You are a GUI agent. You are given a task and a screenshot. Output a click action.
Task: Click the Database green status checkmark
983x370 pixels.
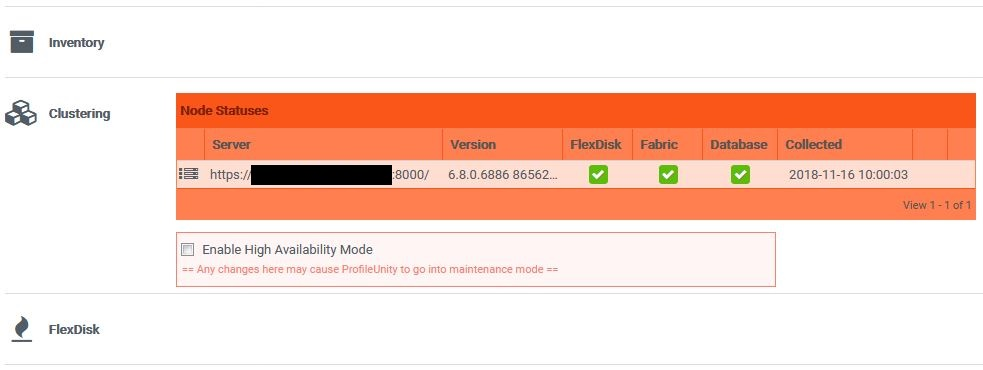click(740, 174)
